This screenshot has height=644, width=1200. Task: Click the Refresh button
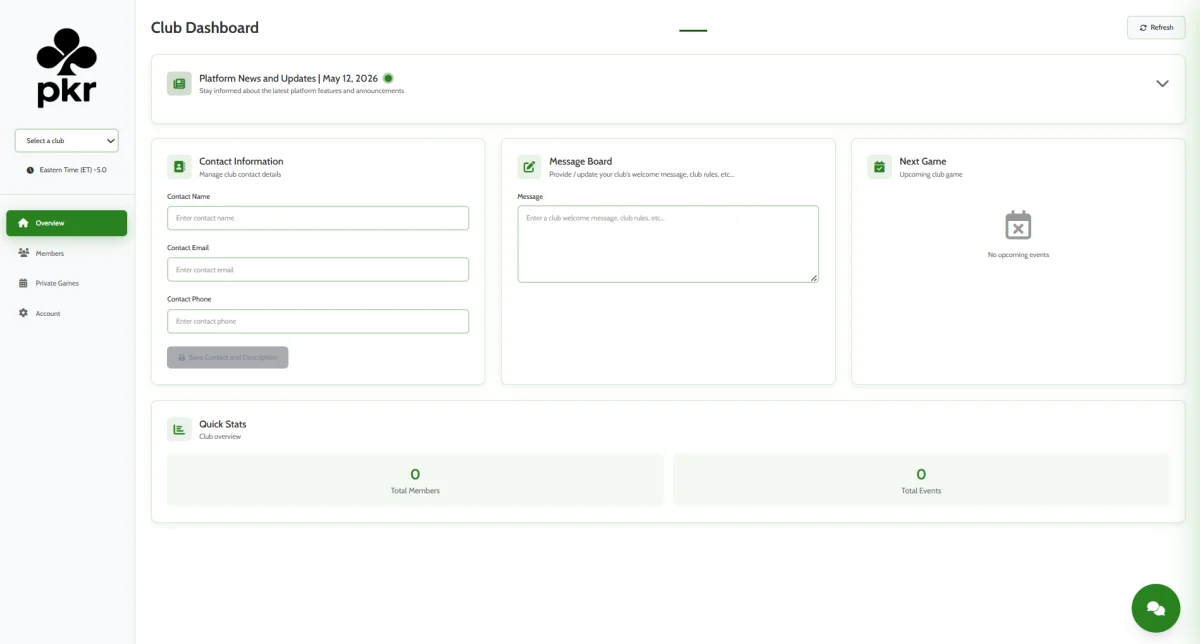tap(1156, 28)
